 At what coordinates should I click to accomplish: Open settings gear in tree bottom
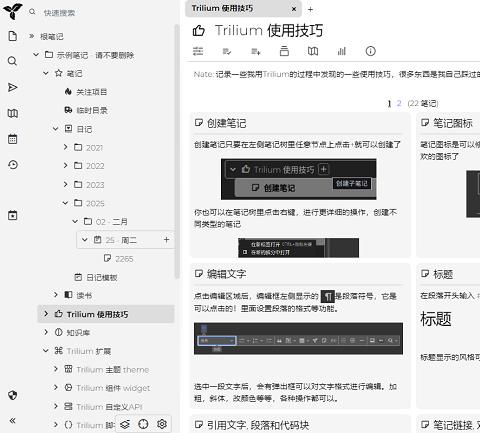(x=162, y=424)
